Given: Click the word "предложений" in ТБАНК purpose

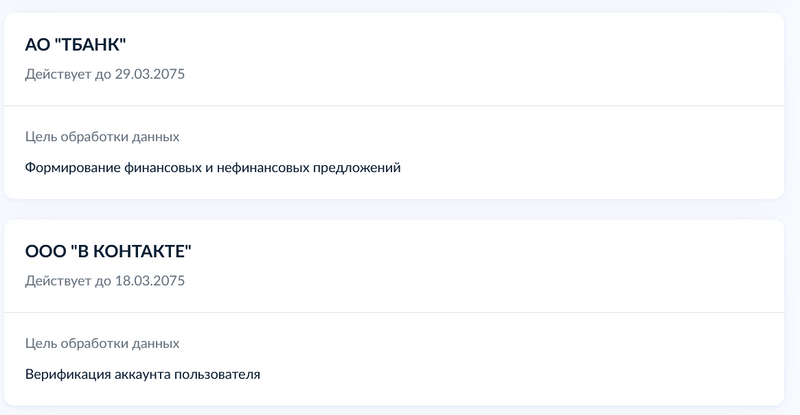Looking at the screenshot, I should click(357, 167).
